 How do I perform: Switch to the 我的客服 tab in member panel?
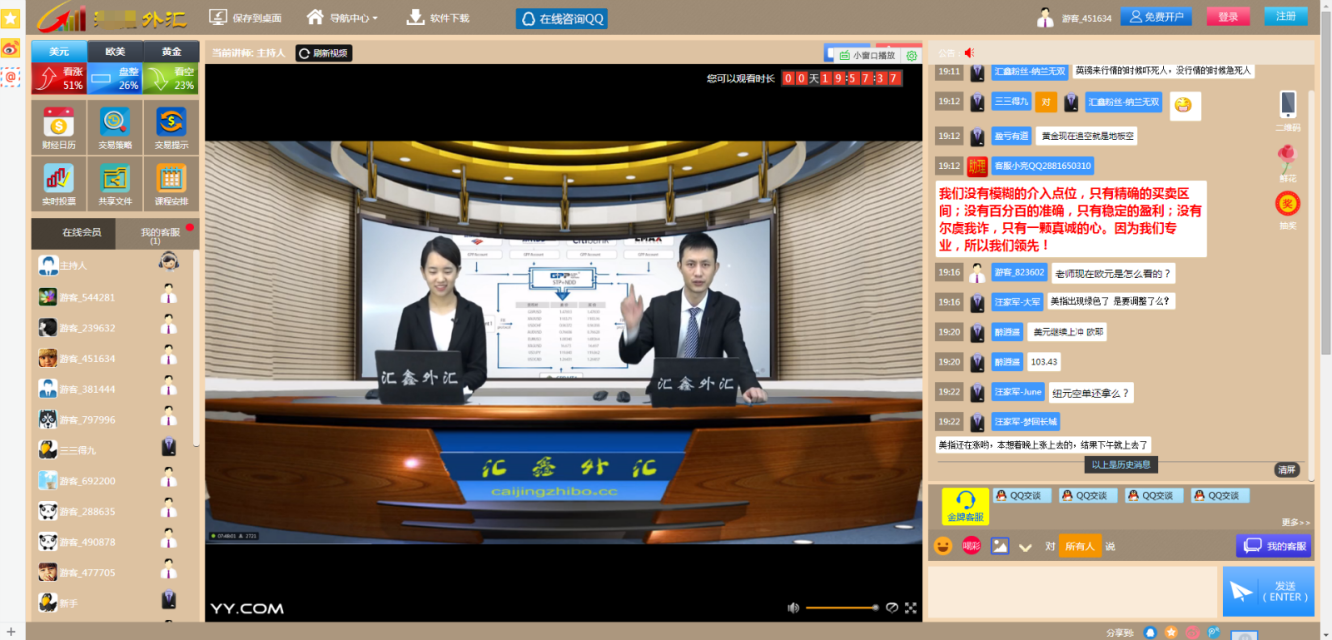pos(159,233)
